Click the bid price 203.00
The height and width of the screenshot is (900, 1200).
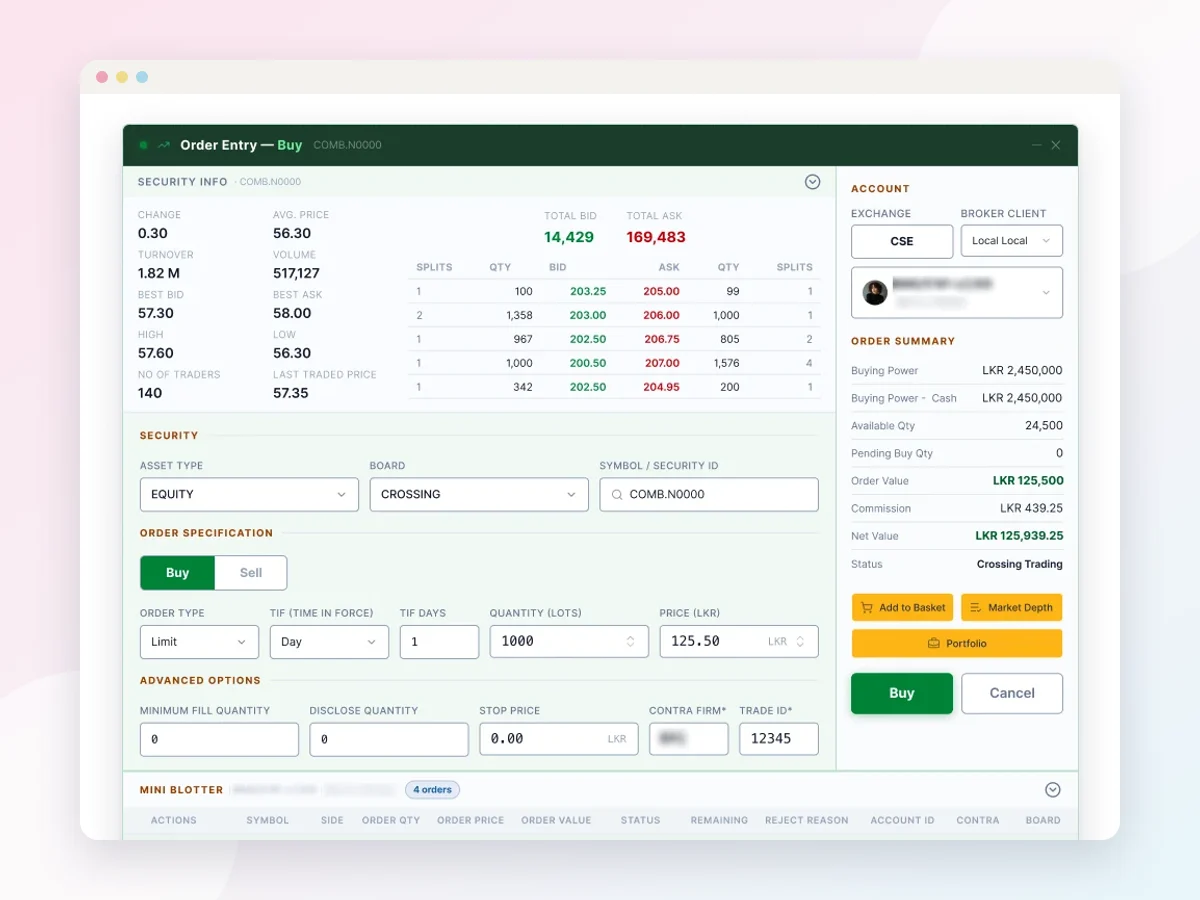click(x=588, y=315)
